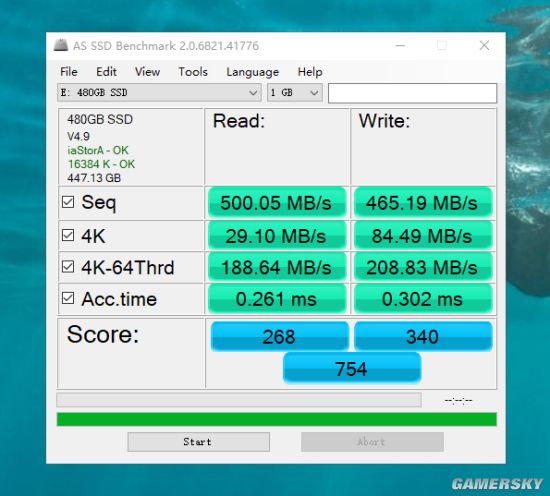Click the Start button
The image size is (550, 496).
coord(199,442)
